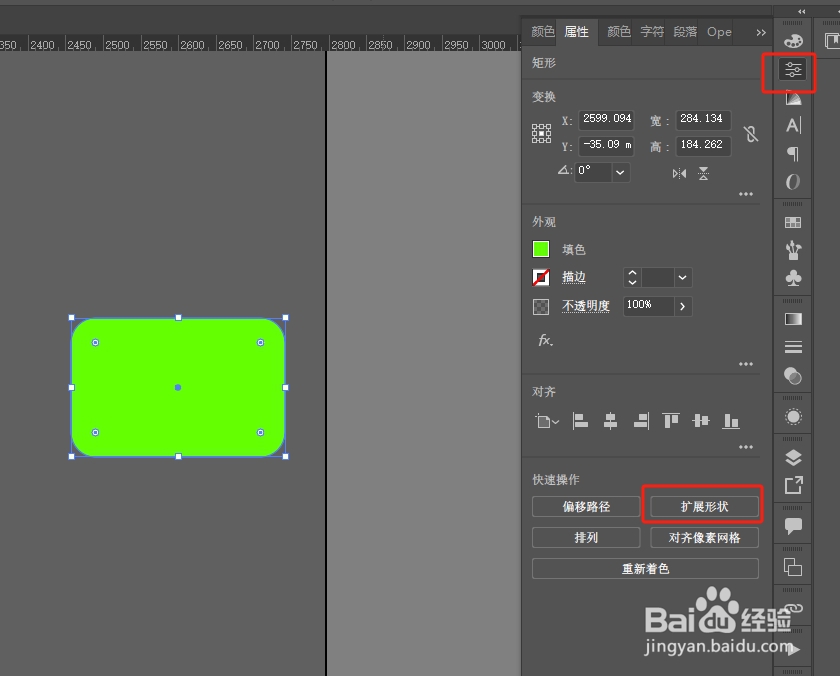
Task: Flip the shape horizontally
Action: pos(679,174)
